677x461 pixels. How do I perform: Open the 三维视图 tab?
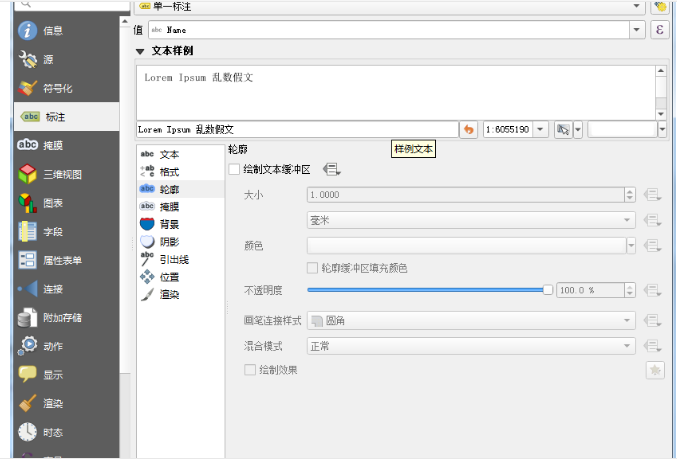[x=66, y=174]
